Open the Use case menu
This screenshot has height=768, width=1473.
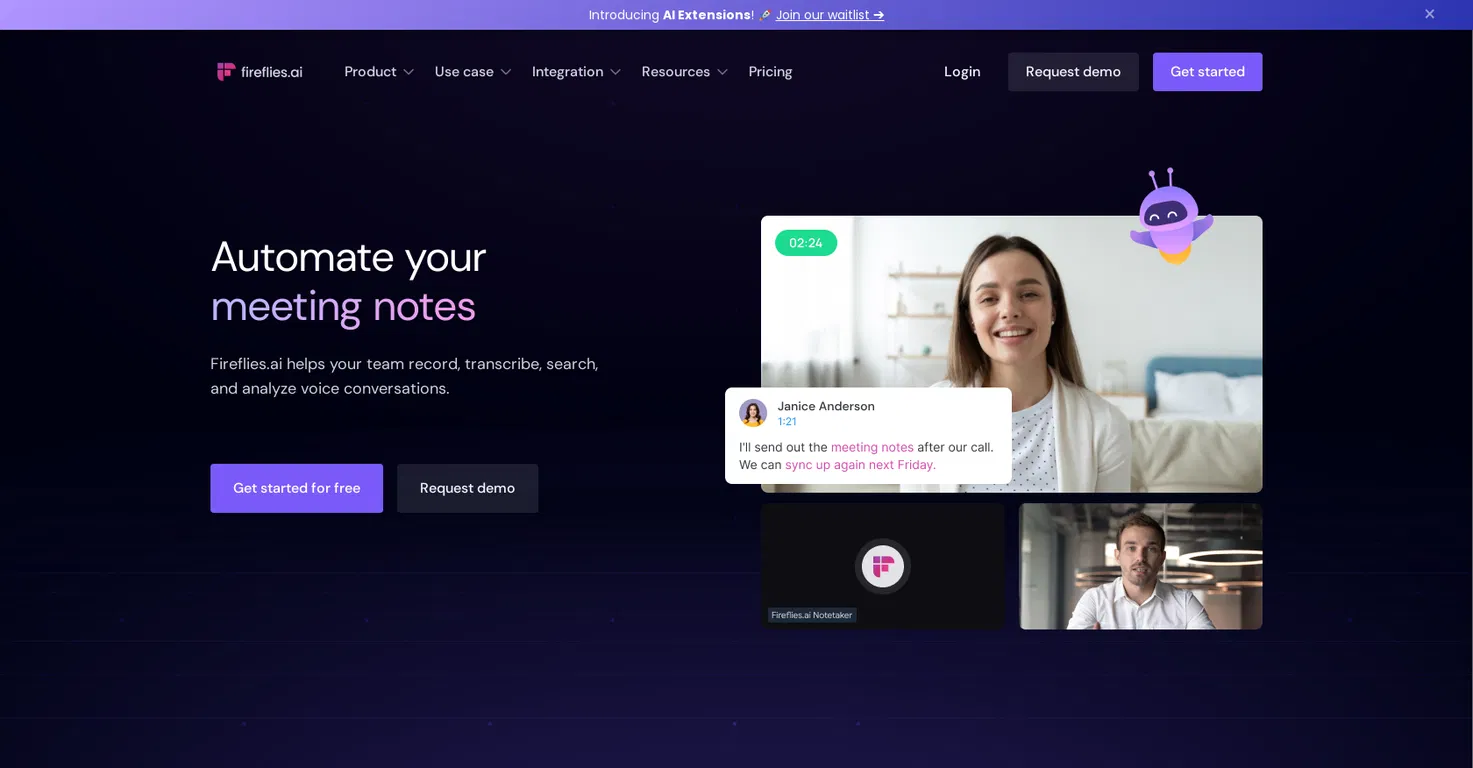(464, 72)
